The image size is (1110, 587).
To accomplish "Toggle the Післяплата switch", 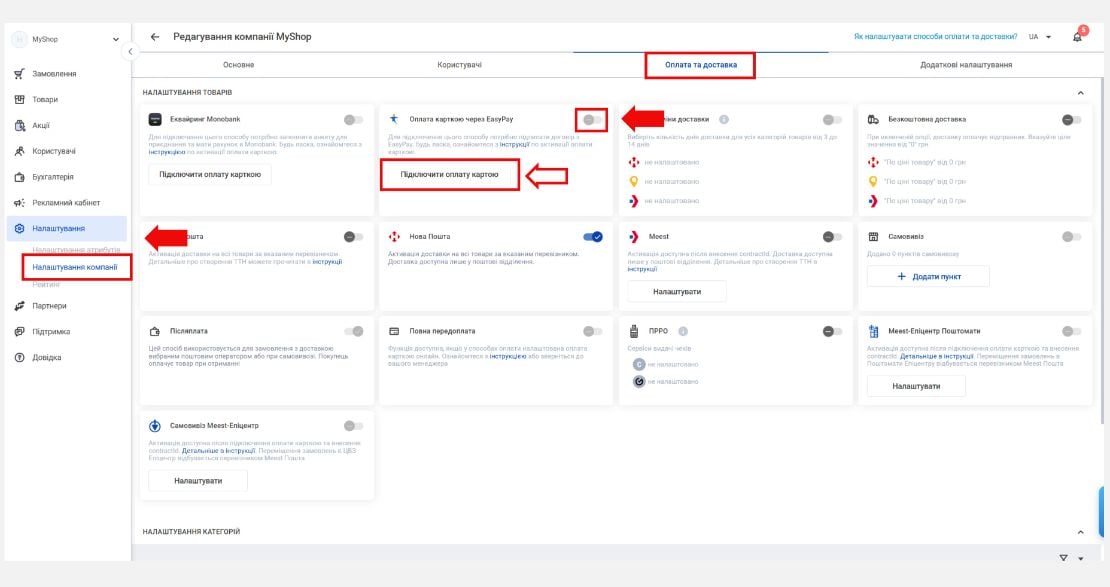I will 353,331.
